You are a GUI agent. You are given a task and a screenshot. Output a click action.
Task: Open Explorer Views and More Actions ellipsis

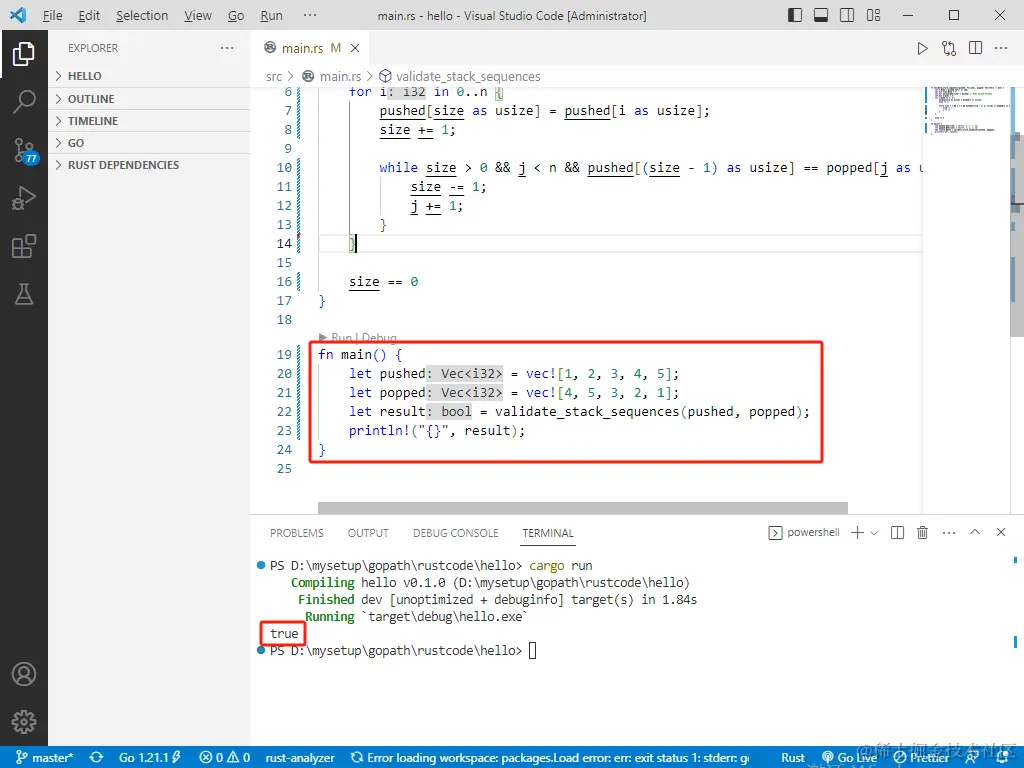pos(227,48)
